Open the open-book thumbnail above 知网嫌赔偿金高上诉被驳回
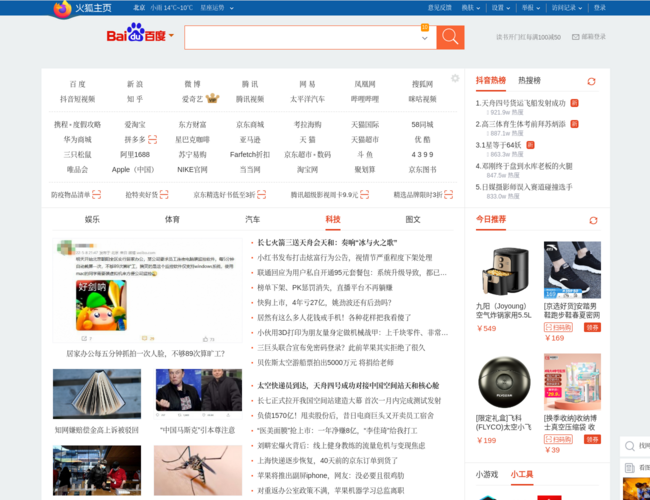 click(x=97, y=394)
